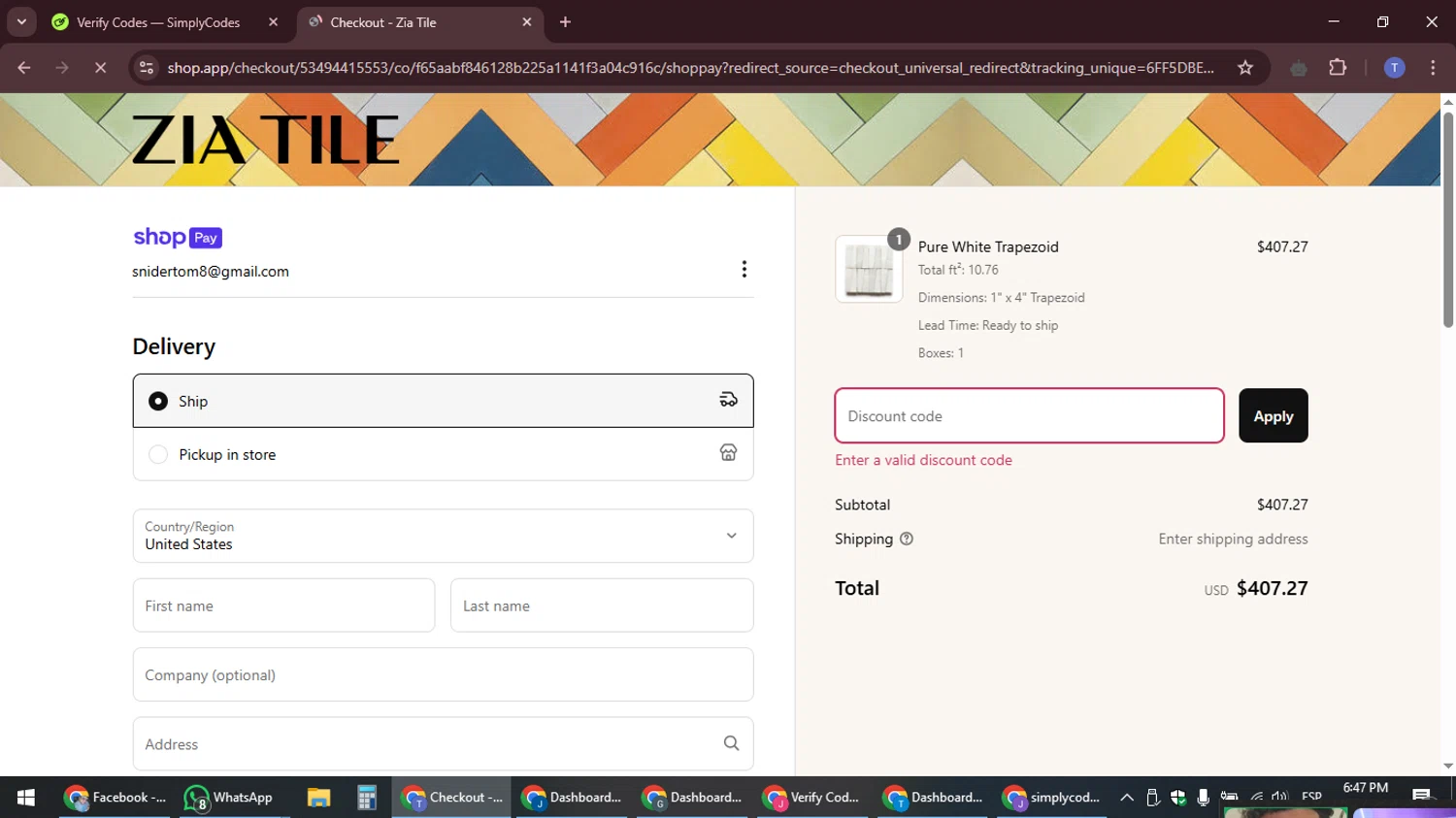Close the Checkout - Zia Tile tab
Viewport: 1456px width, 818px height.
coord(527,22)
